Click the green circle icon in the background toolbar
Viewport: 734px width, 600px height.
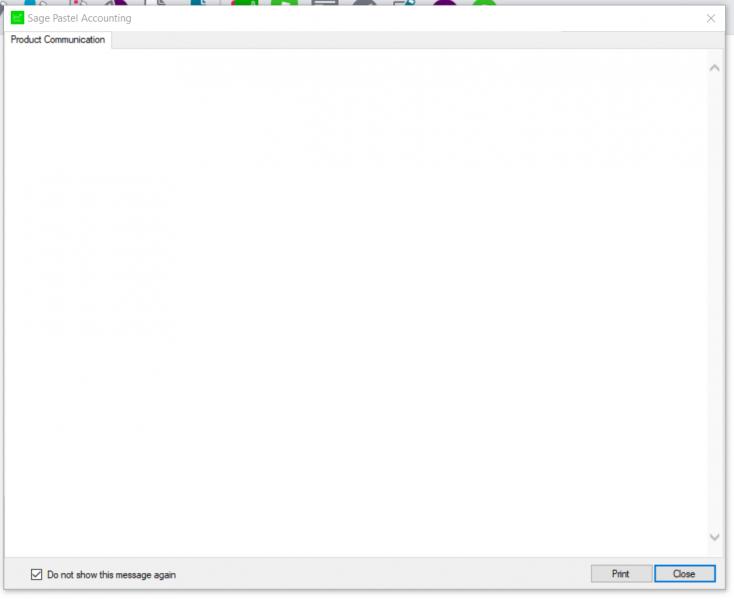484,3
